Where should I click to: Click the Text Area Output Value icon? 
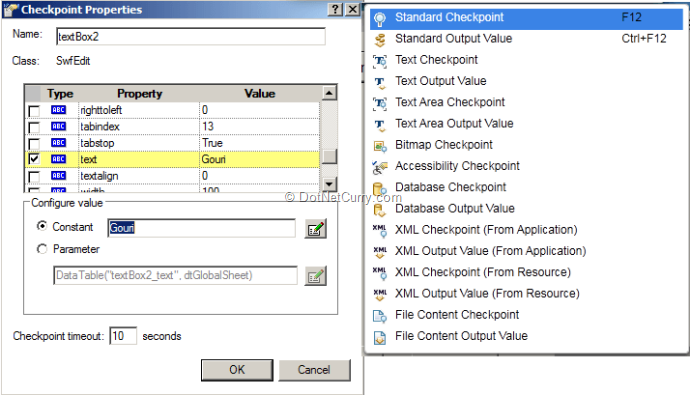tap(379, 125)
